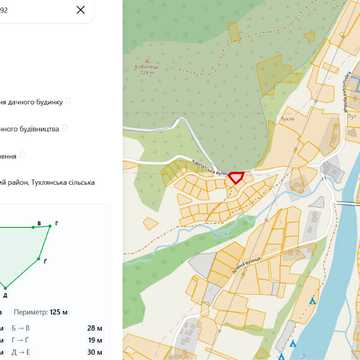Image resolution: width=360 pixels, height=360 pixels.
Task: Select vertex Д on parcel outline diagram
Action: [x=5, y=288]
